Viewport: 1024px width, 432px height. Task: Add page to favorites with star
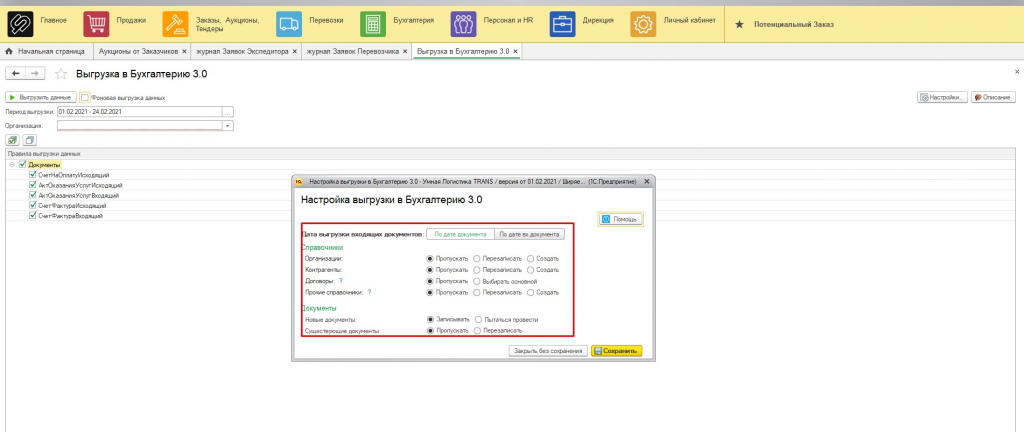click(61, 74)
